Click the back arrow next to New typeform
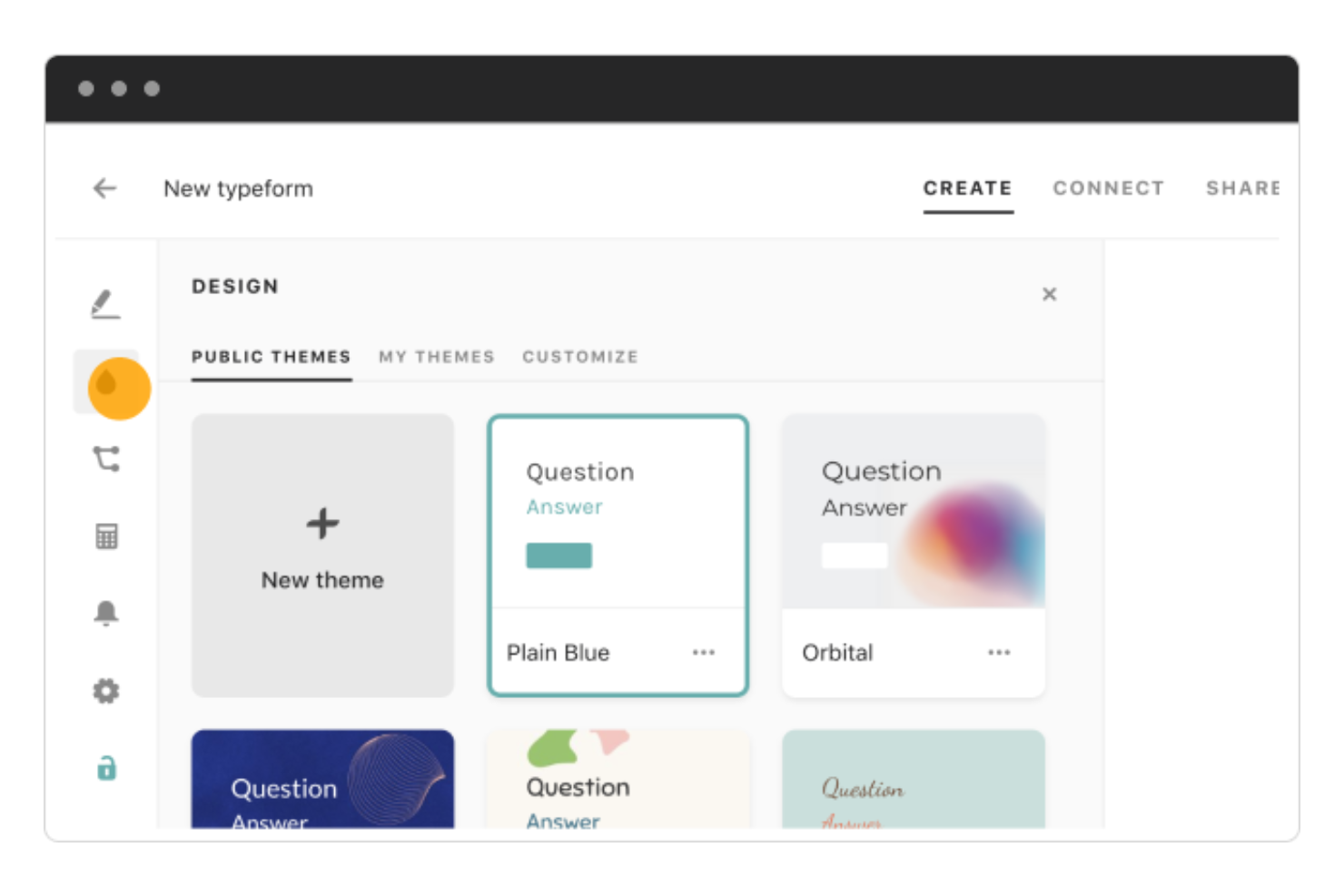 click(104, 188)
